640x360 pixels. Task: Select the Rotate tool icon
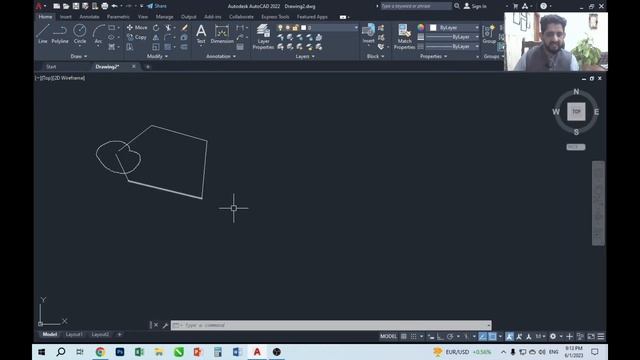[156, 28]
